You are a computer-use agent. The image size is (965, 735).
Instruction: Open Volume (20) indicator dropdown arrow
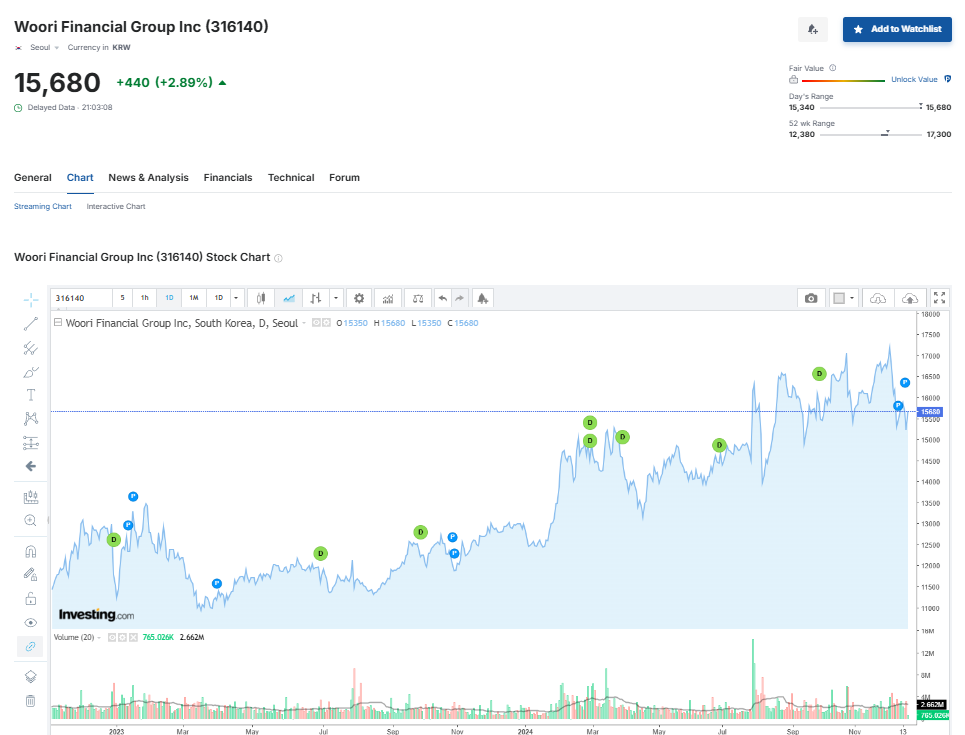click(99, 638)
